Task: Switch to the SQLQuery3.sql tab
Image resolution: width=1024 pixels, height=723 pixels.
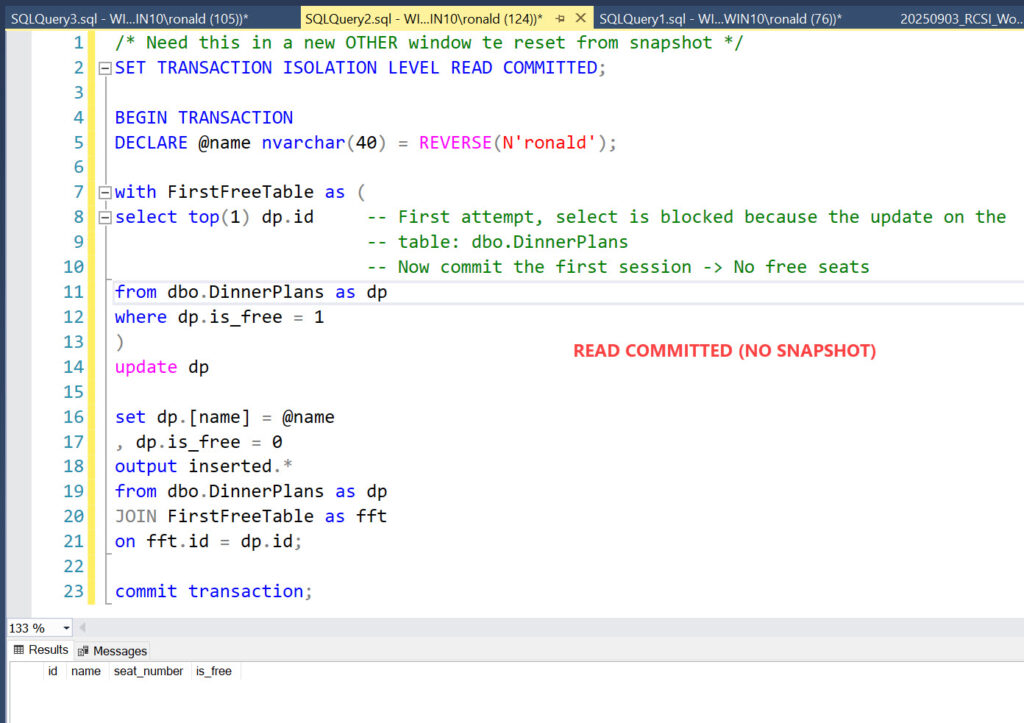Action: [130, 18]
